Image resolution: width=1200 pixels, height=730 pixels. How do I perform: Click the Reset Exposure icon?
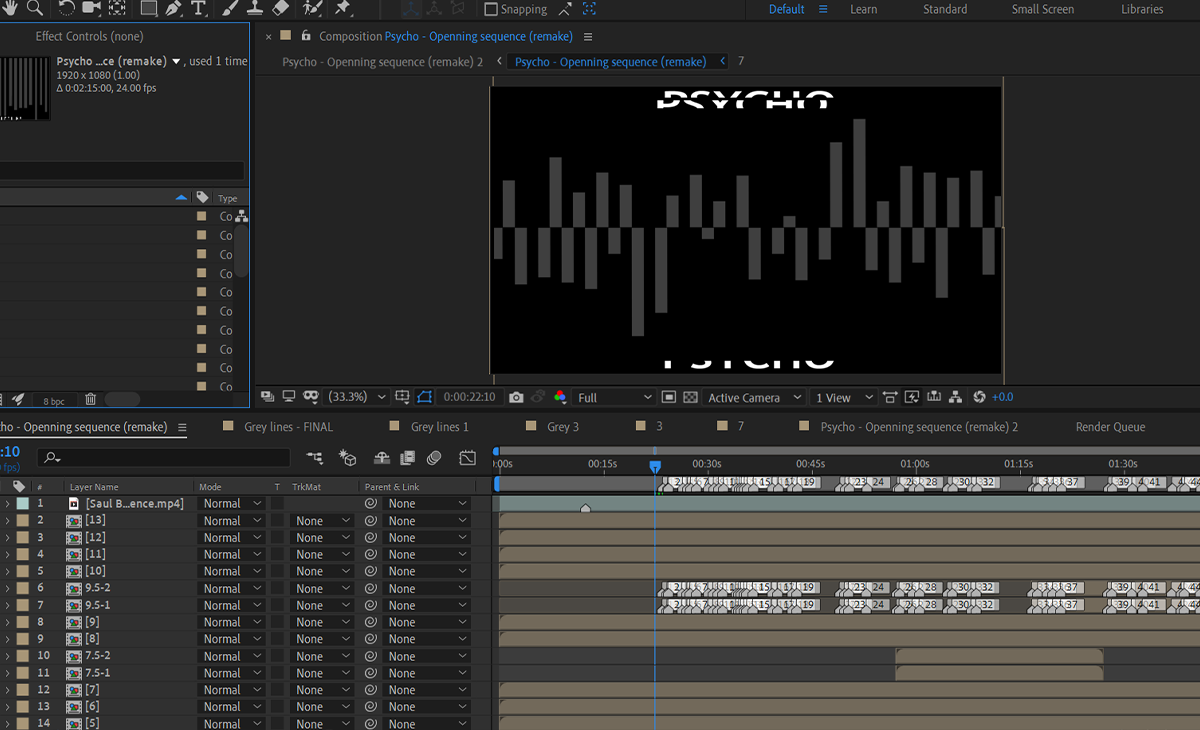[979, 397]
